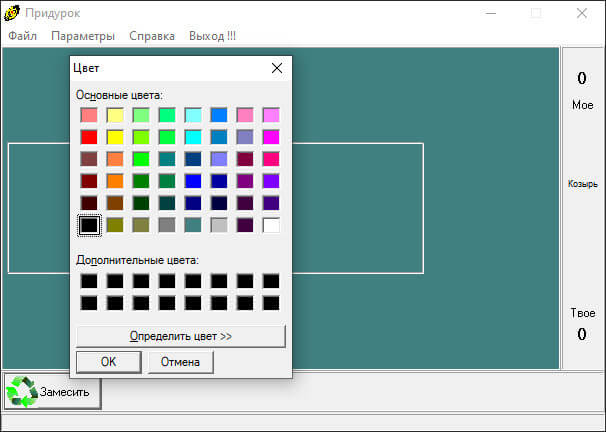Choose the white basic color swatch
Screen dimensions: 606x432
[x=271, y=225]
